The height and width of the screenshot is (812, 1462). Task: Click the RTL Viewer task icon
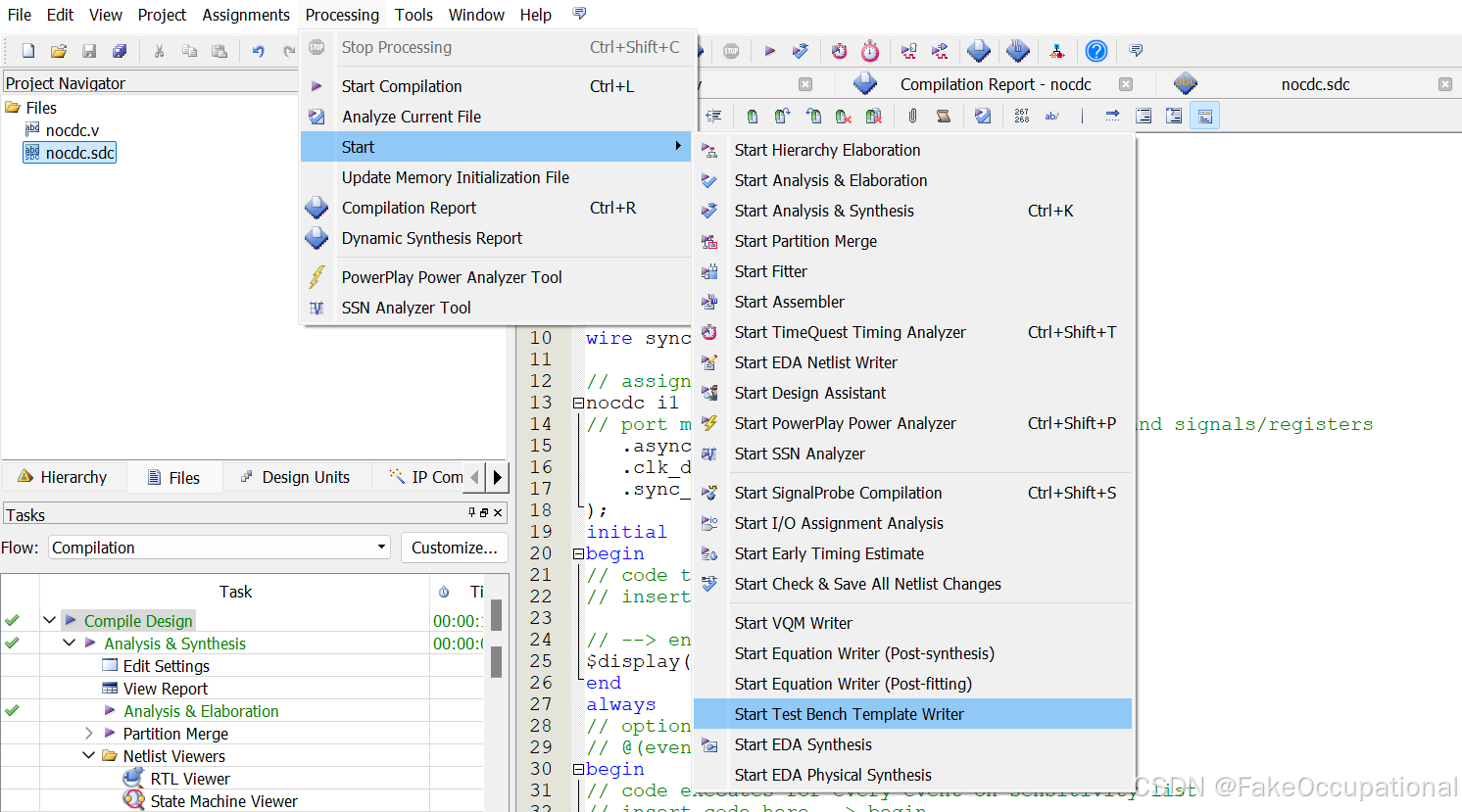click(x=133, y=778)
